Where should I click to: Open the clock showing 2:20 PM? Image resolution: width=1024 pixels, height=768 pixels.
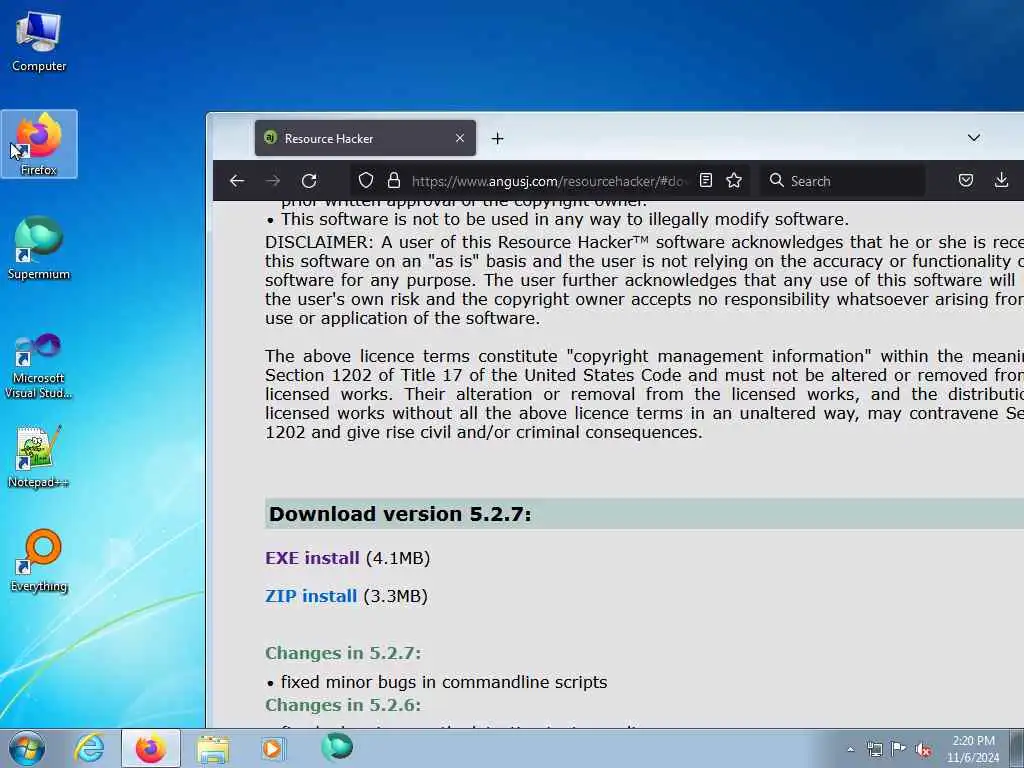click(973, 749)
